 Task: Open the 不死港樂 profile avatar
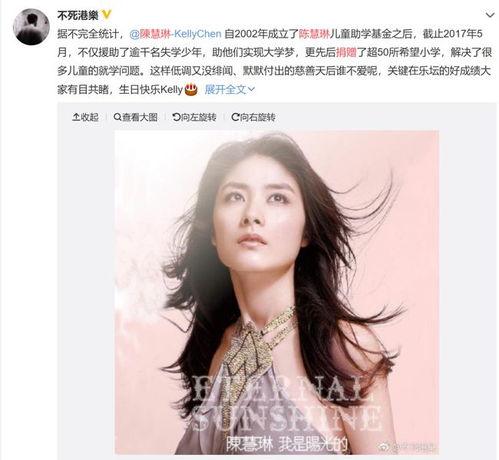31,27
